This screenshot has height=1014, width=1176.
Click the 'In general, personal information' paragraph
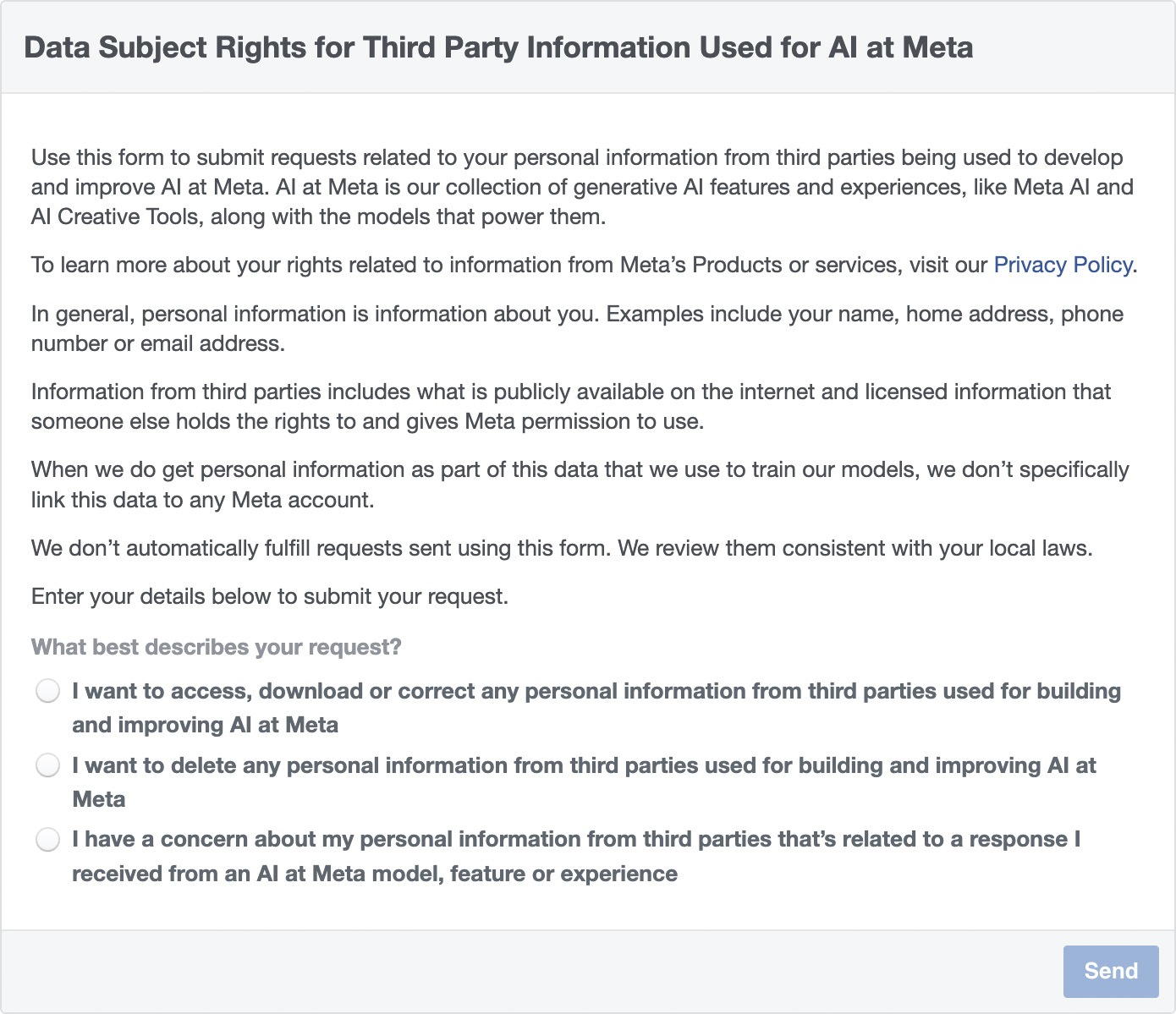click(x=577, y=328)
